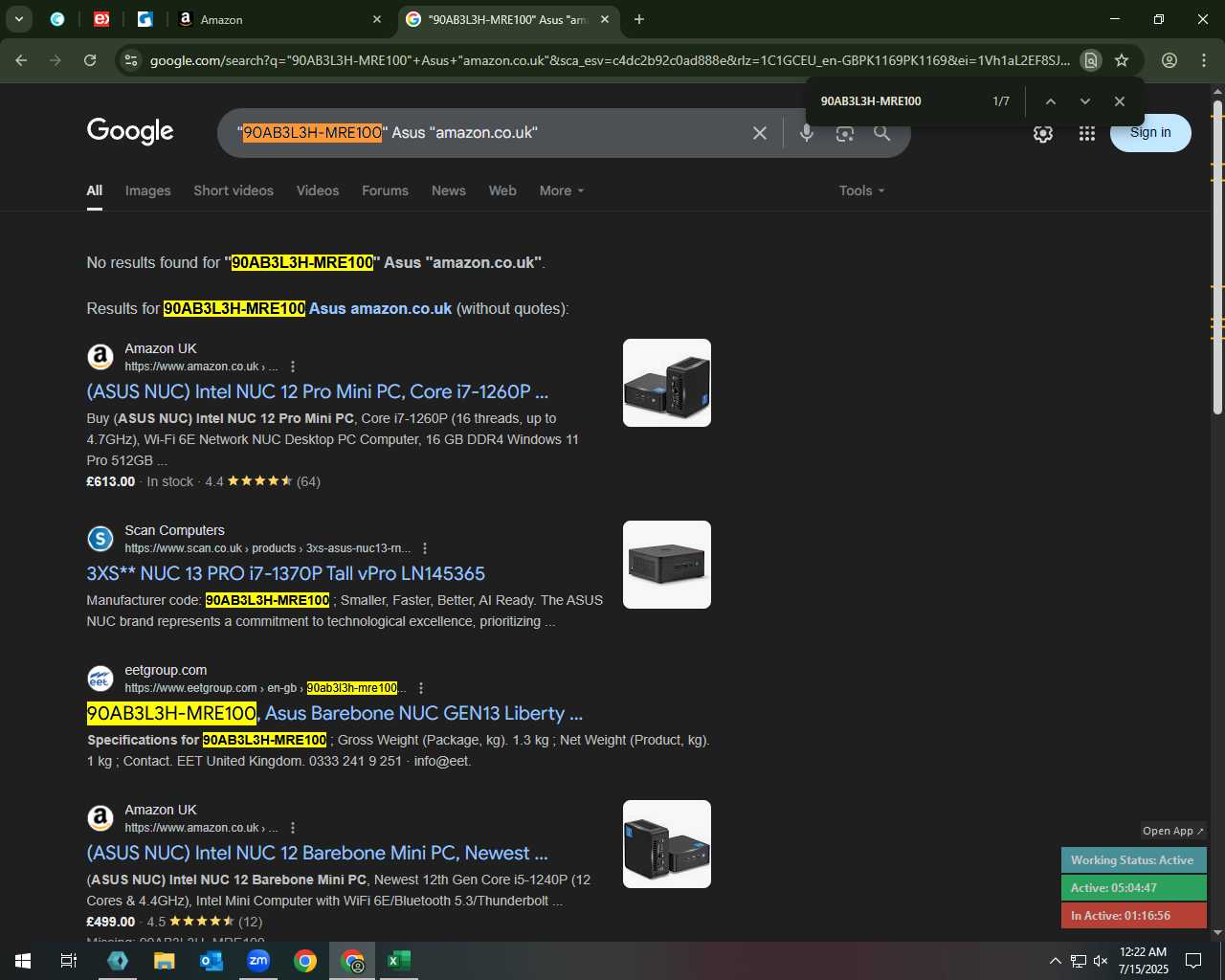Screen dimensions: 1225x980
Task: Open the 'Asus amazon.co.uk' without-quotes results link
Action: 306,308
